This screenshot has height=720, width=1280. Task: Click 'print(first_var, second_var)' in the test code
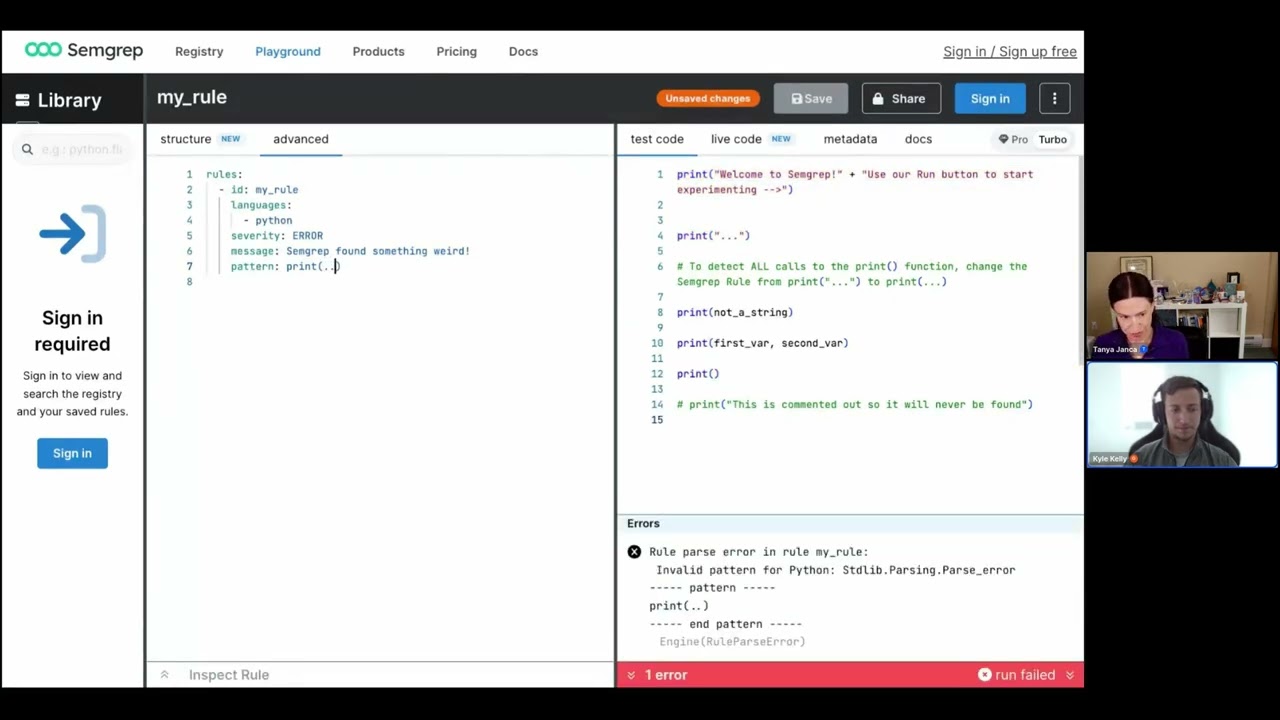762,343
